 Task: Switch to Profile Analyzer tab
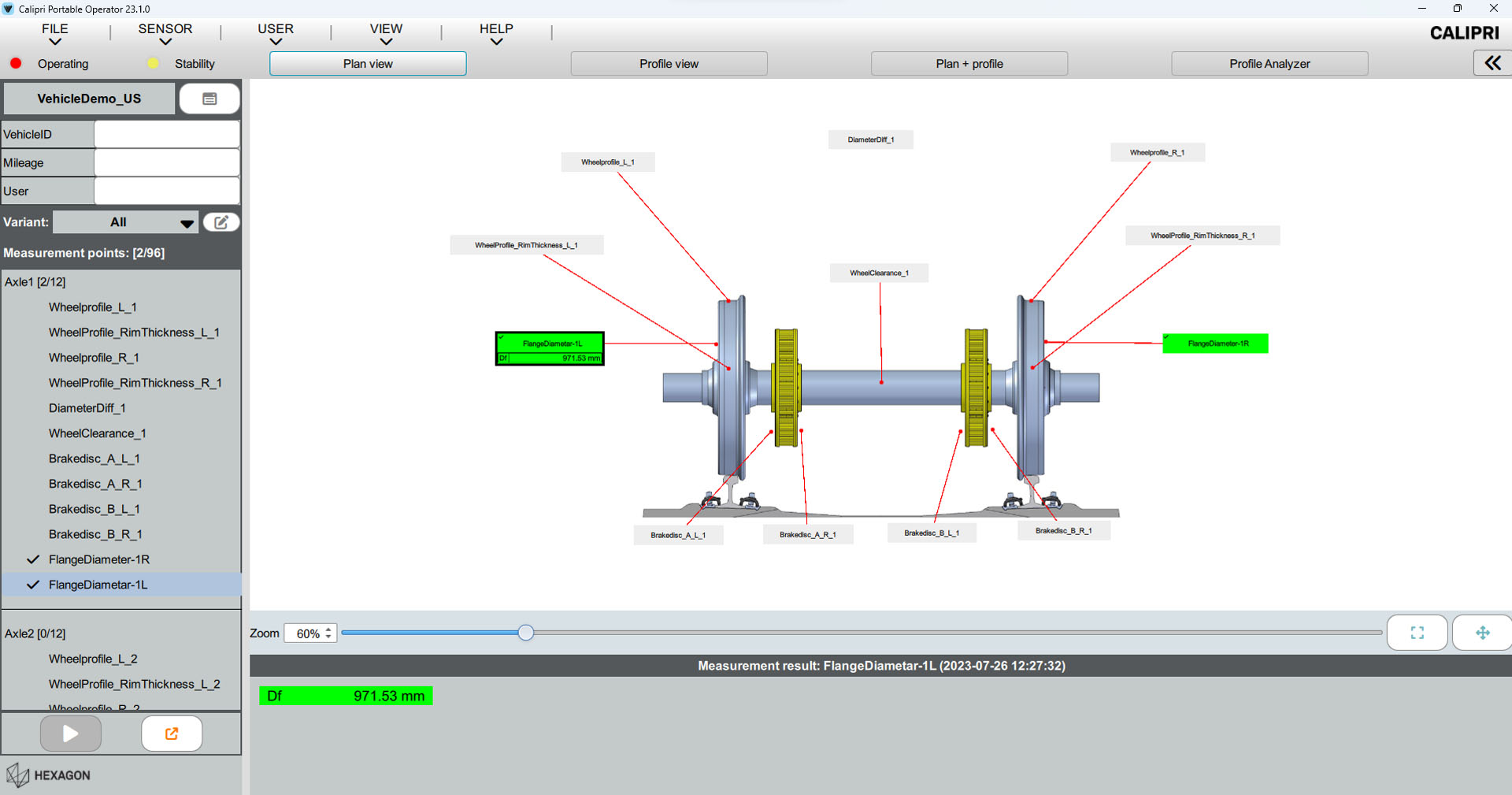click(1269, 64)
